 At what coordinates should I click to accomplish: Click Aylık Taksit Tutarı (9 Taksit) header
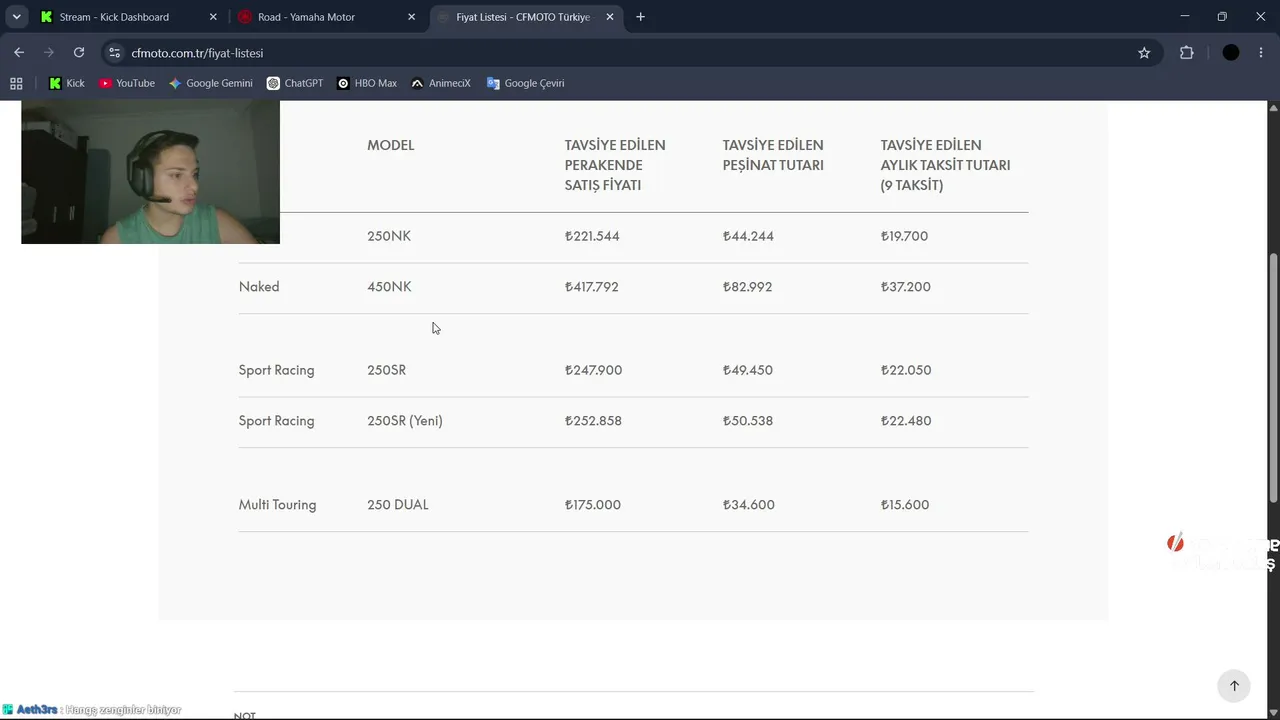[x=945, y=165]
